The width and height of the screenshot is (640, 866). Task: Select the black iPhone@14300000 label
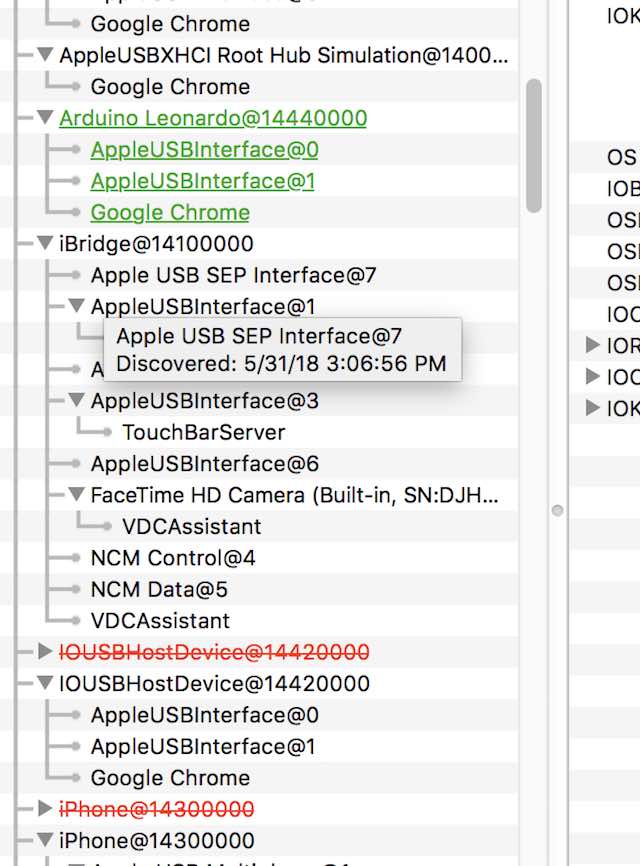click(x=156, y=841)
